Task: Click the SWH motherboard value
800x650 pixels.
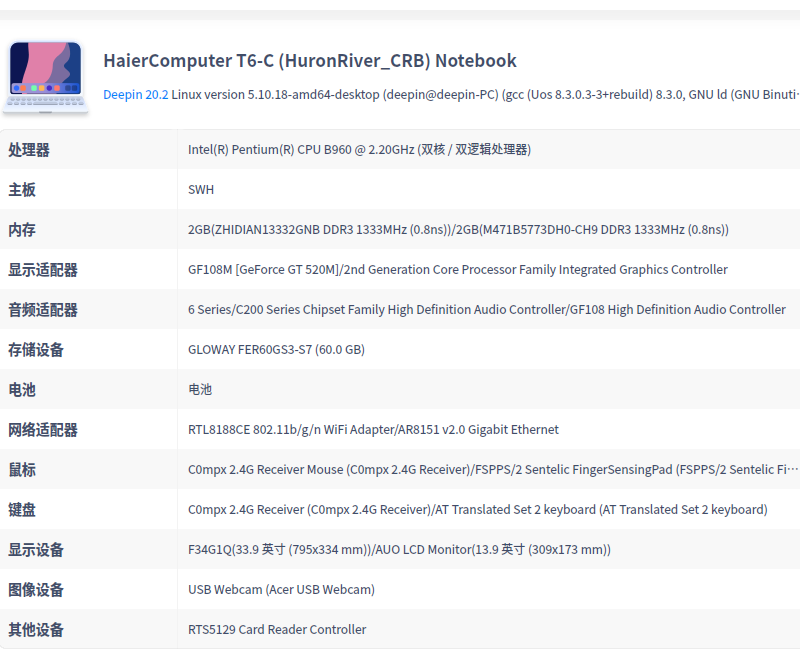Action: click(201, 190)
